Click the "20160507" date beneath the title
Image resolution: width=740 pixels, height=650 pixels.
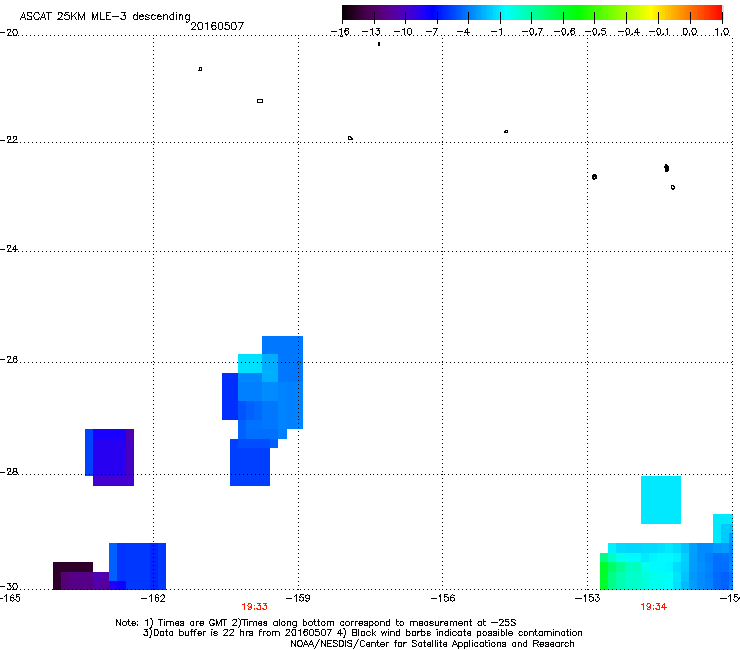coord(217,26)
